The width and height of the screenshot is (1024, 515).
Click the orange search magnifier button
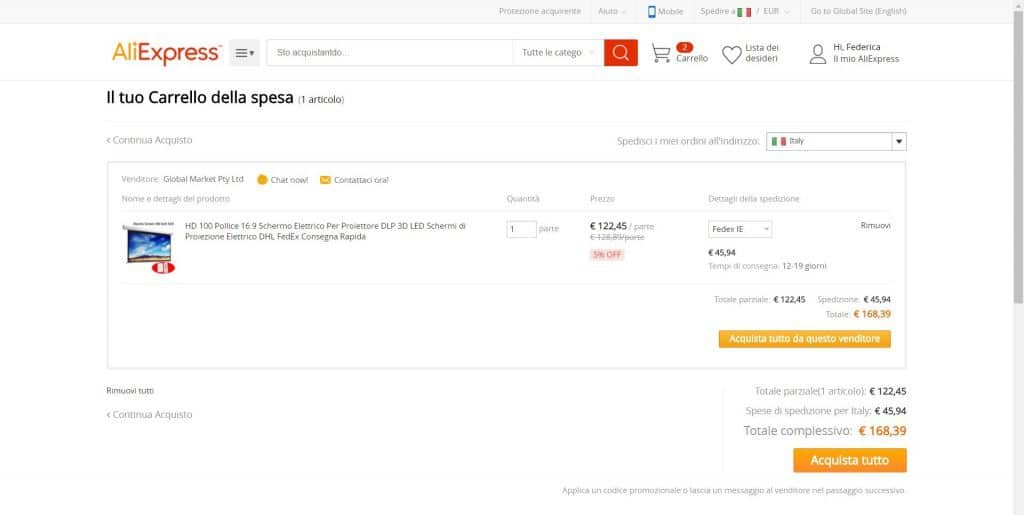click(x=620, y=53)
